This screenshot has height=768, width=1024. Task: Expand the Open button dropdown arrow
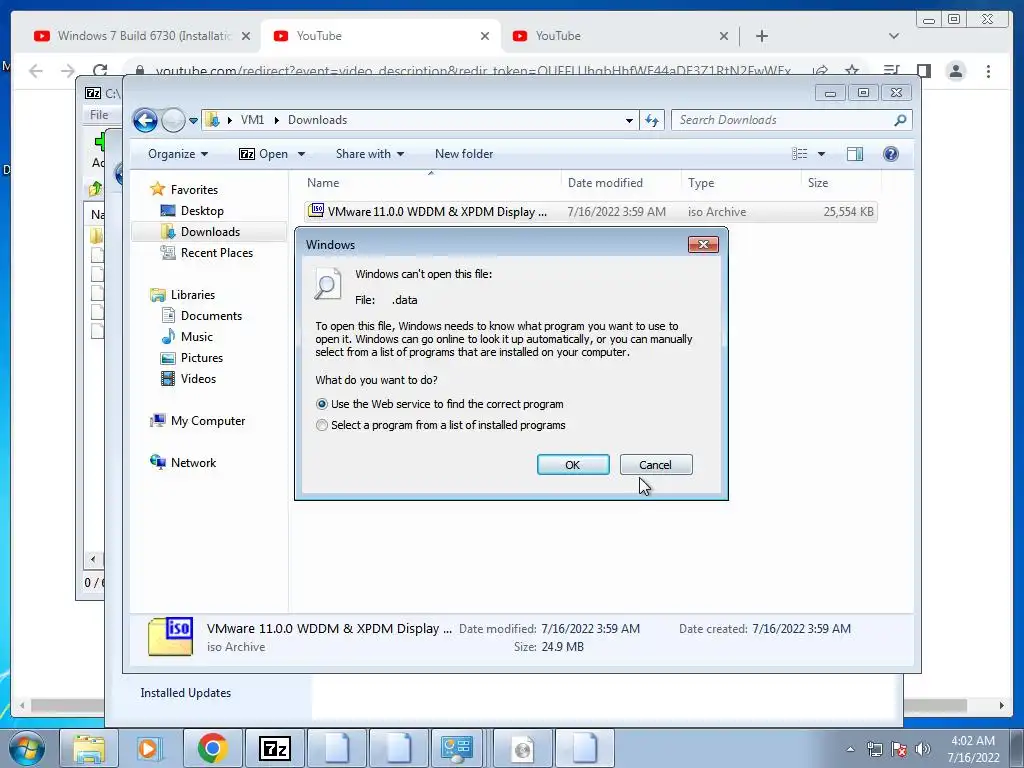302,154
